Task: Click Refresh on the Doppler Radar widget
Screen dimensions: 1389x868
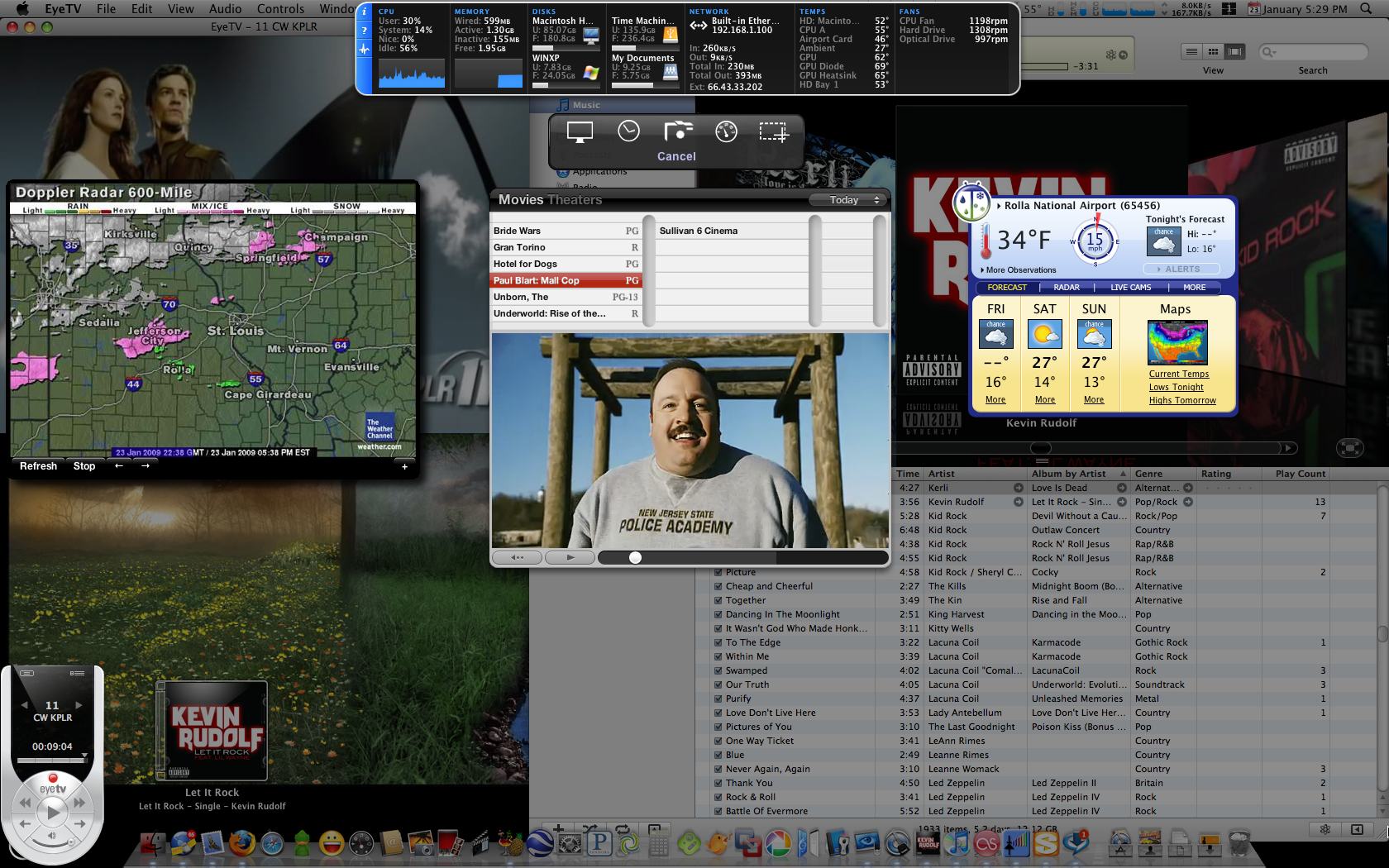Action: click(38, 466)
